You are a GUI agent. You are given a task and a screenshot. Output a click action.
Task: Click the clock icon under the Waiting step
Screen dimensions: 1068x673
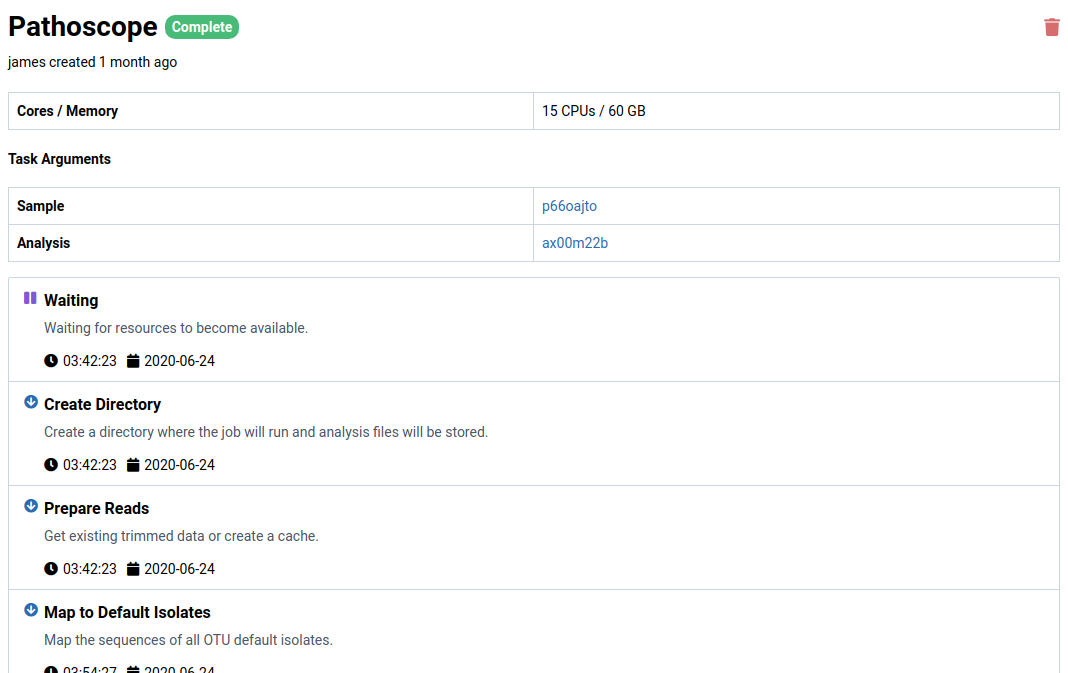coord(50,360)
